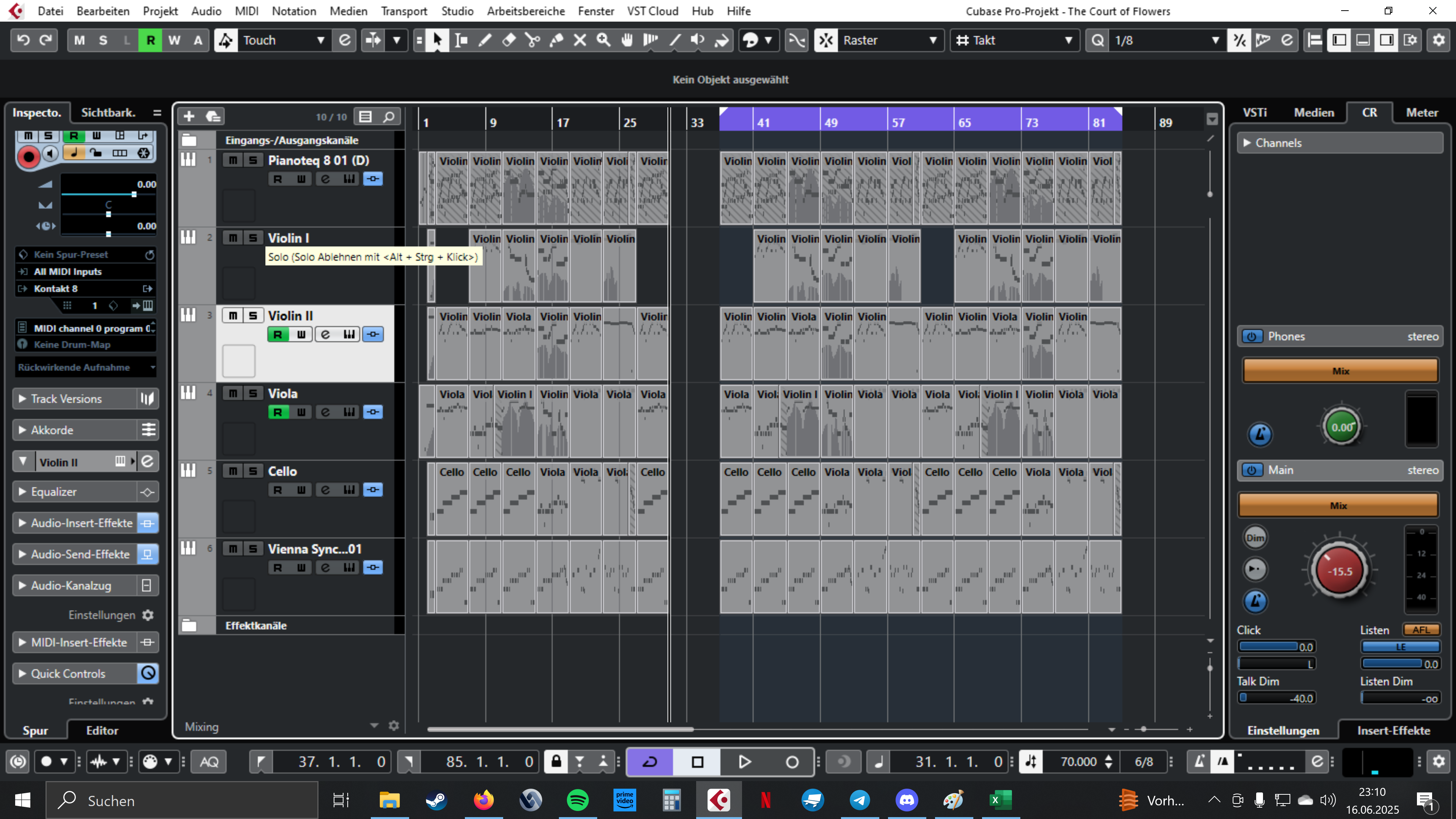
Task: Switch to the VSTi tab
Action: (1255, 113)
